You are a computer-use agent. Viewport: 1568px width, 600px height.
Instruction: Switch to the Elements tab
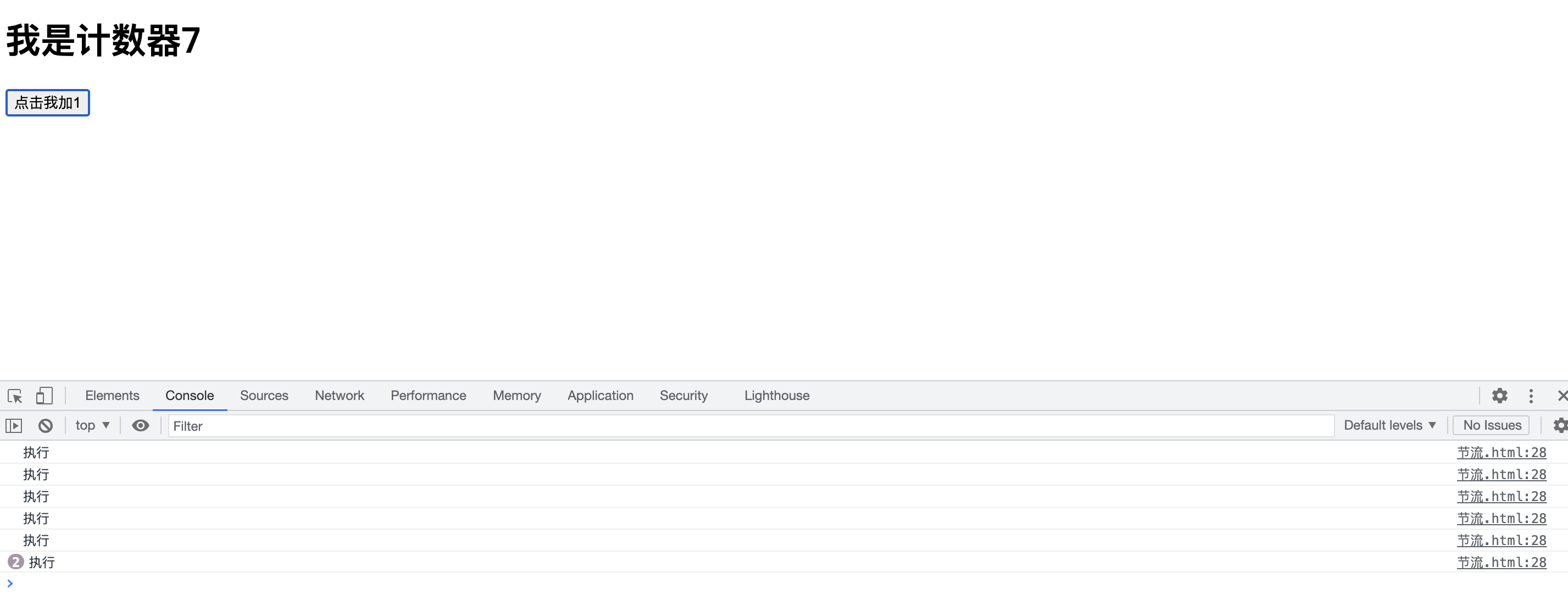(112, 396)
